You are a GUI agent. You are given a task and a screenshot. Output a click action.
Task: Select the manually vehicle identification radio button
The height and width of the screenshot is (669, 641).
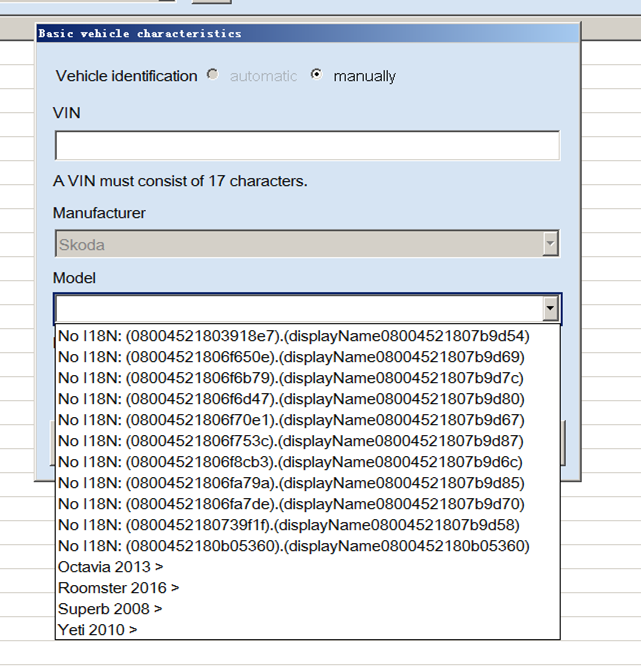click(317, 75)
